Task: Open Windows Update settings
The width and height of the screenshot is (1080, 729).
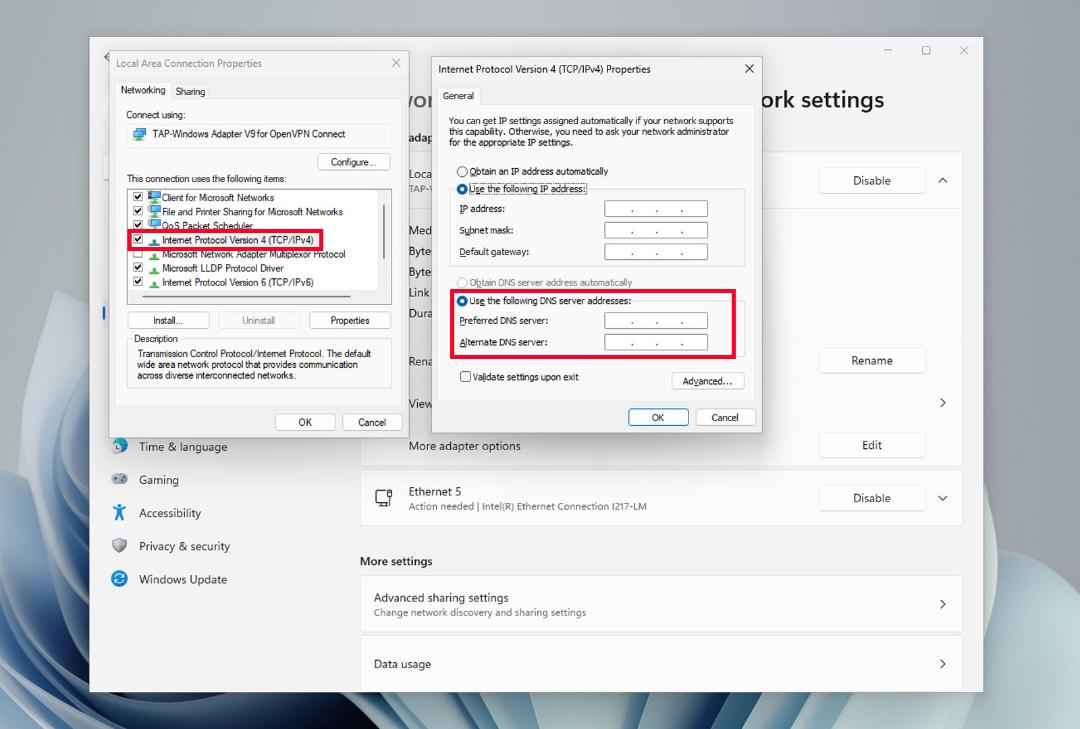Action: tap(183, 579)
